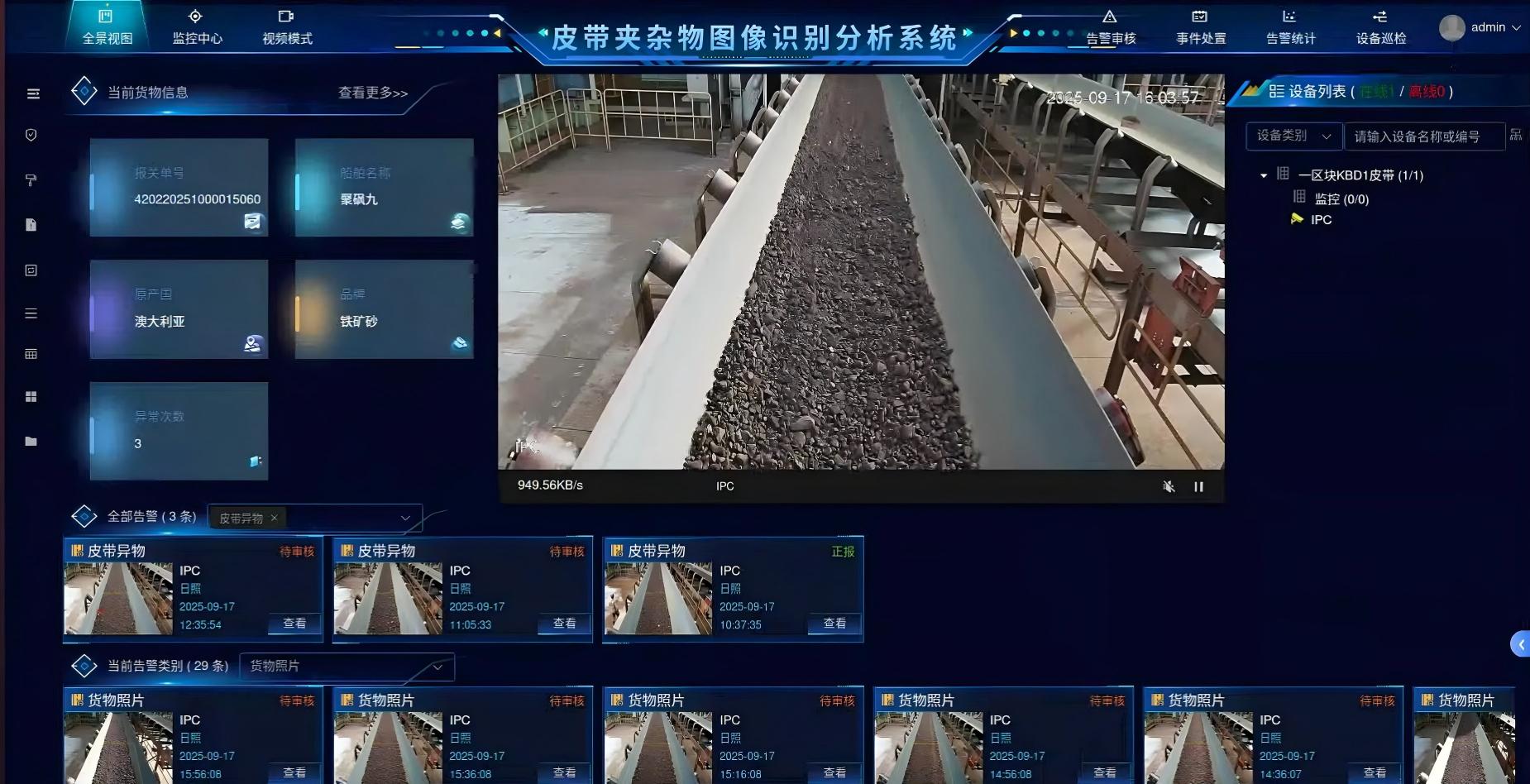Image resolution: width=1530 pixels, height=784 pixels.
Task: View the 皮带异物 alarm from 10:37:35
Action: click(x=834, y=624)
